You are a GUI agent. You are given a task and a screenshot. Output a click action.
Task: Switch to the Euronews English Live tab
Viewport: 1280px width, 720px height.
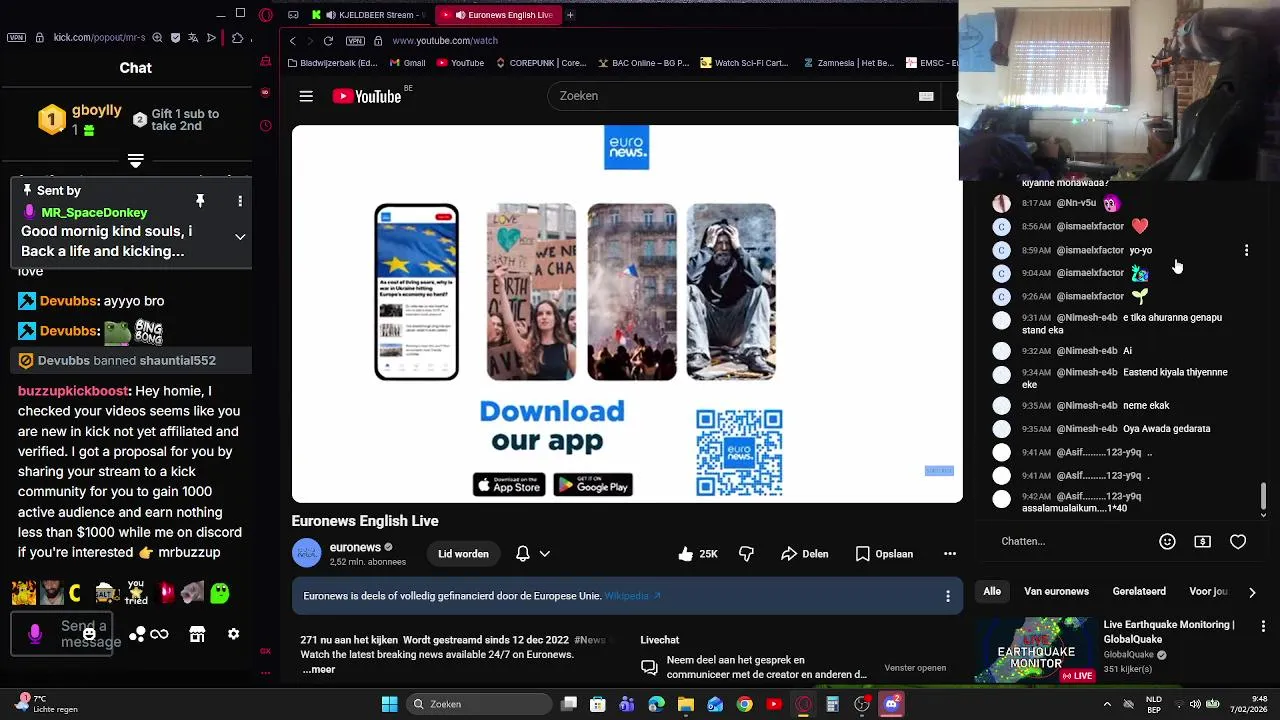[x=497, y=15]
